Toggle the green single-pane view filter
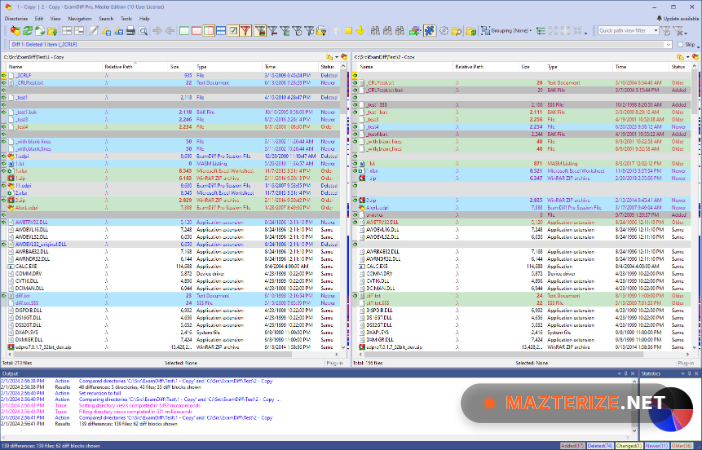 tap(184, 30)
